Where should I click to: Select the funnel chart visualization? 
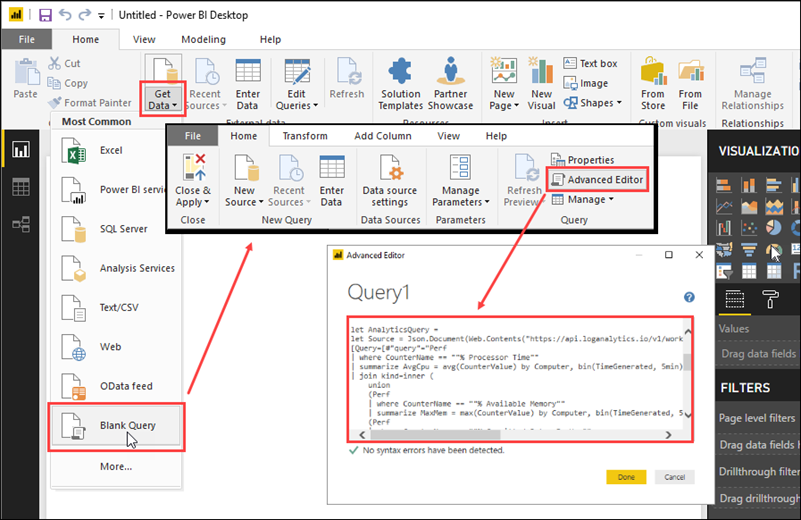point(749,250)
